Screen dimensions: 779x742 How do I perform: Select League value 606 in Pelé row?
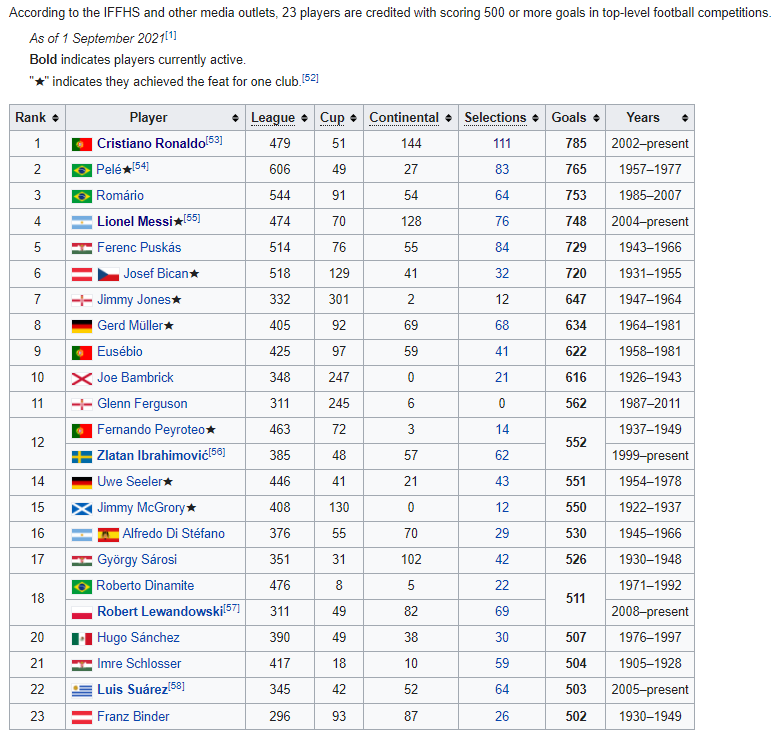coord(280,170)
